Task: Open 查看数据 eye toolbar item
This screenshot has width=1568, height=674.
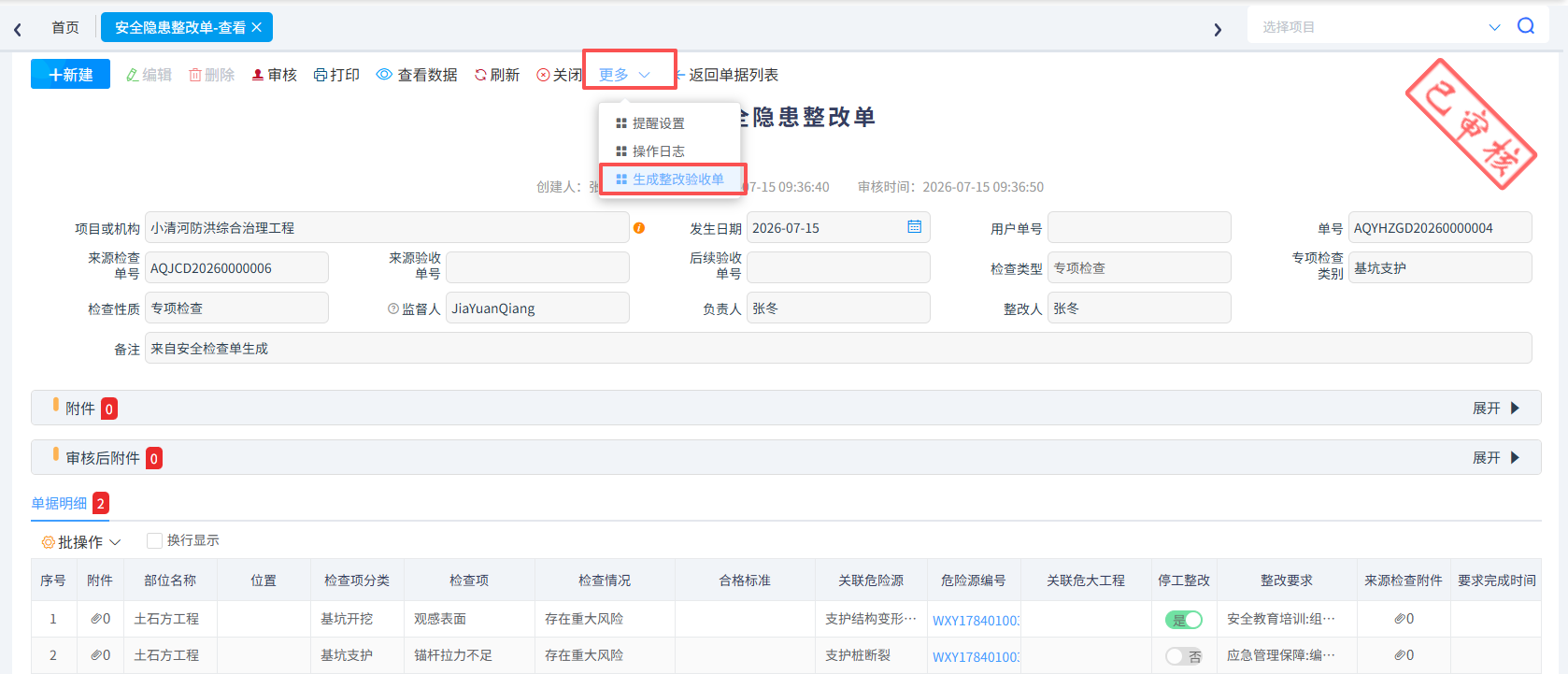Action: [x=417, y=75]
